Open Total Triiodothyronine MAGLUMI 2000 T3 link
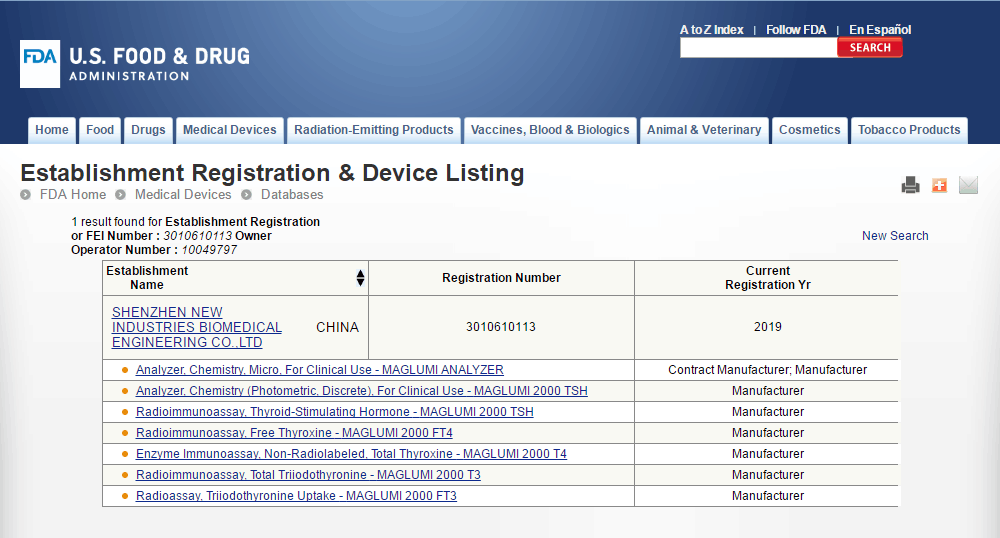The height and width of the screenshot is (538, 1000). (308, 475)
